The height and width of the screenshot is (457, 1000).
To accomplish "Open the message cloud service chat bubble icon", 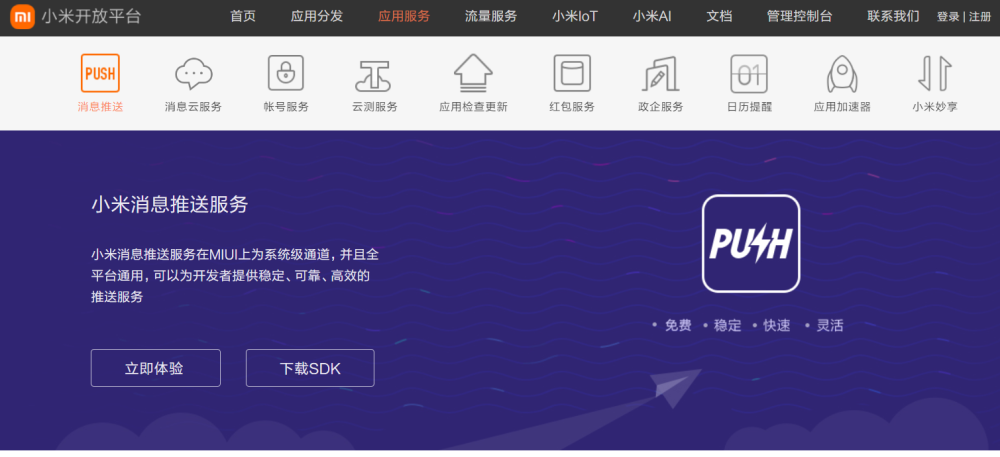I will [x=193, y=73].
